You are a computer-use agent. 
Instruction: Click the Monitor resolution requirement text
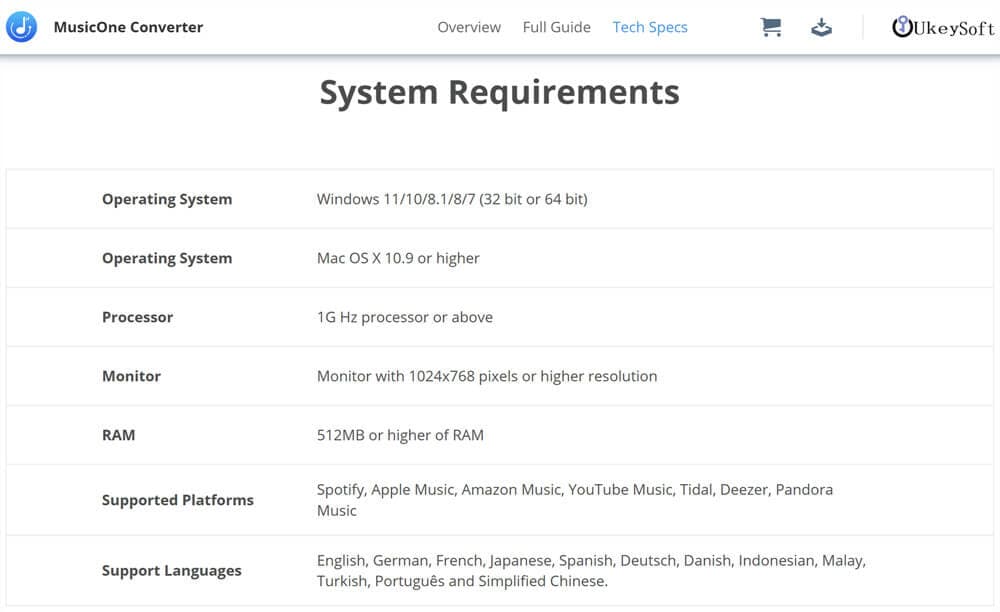(485, 376)
